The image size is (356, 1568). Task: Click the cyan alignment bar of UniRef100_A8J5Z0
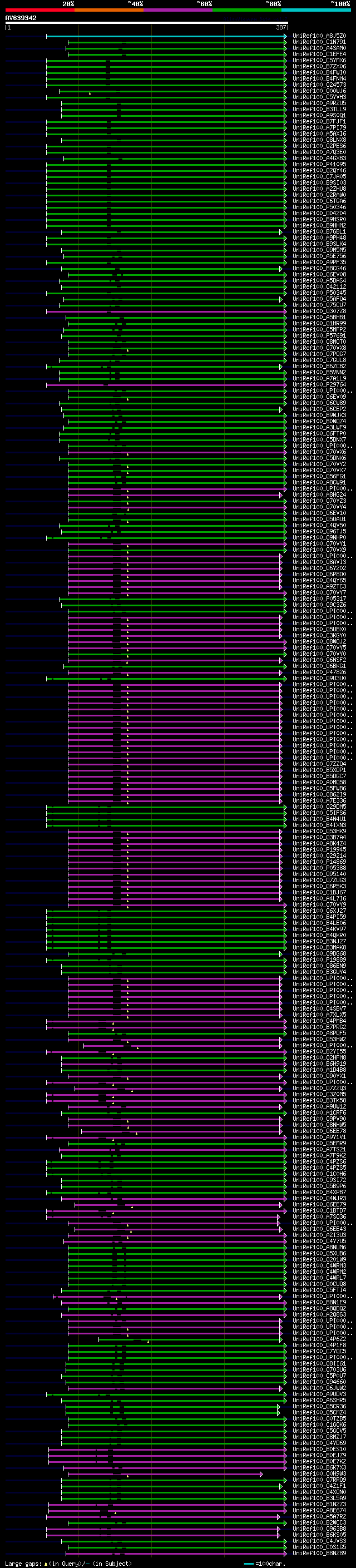[x=166, y=36]
